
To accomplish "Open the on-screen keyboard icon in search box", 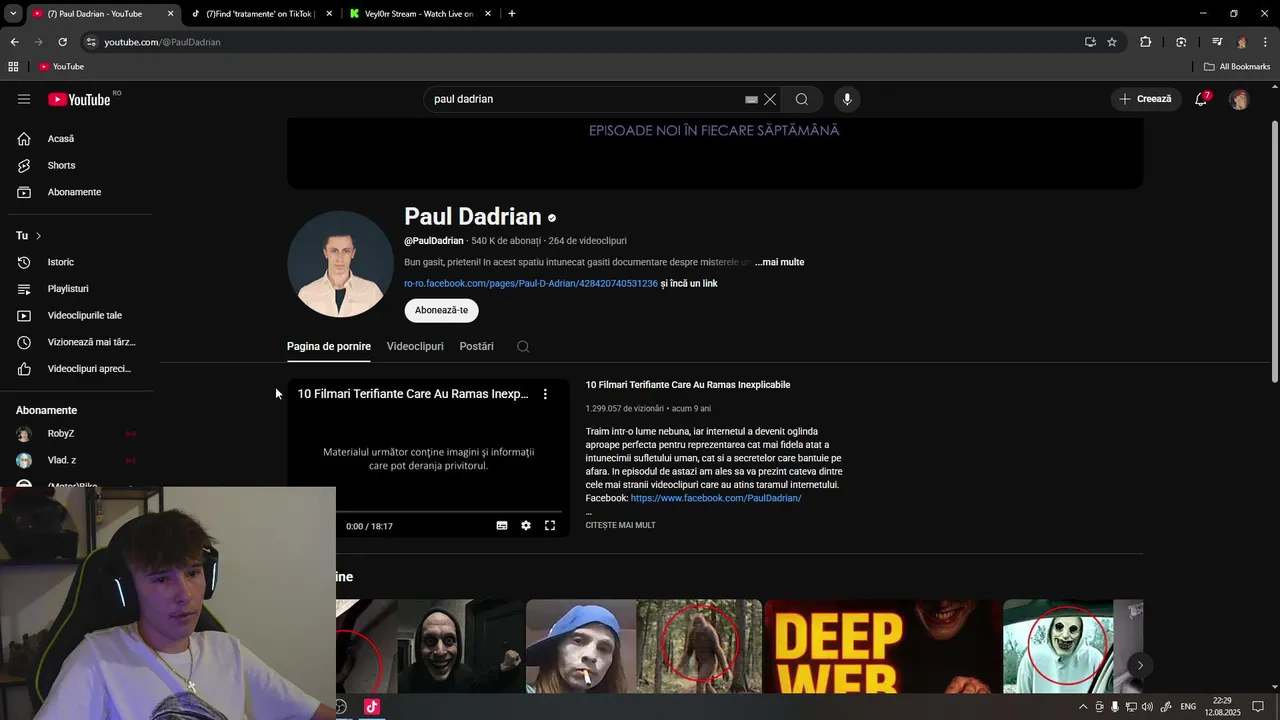I will [751, 99].
